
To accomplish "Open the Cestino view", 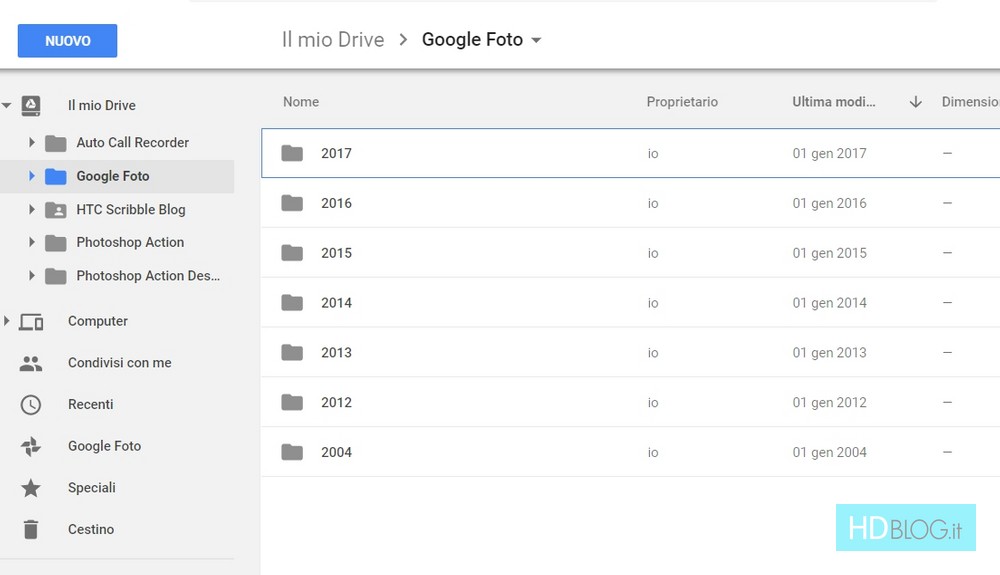I will click(x=91, y=529).
